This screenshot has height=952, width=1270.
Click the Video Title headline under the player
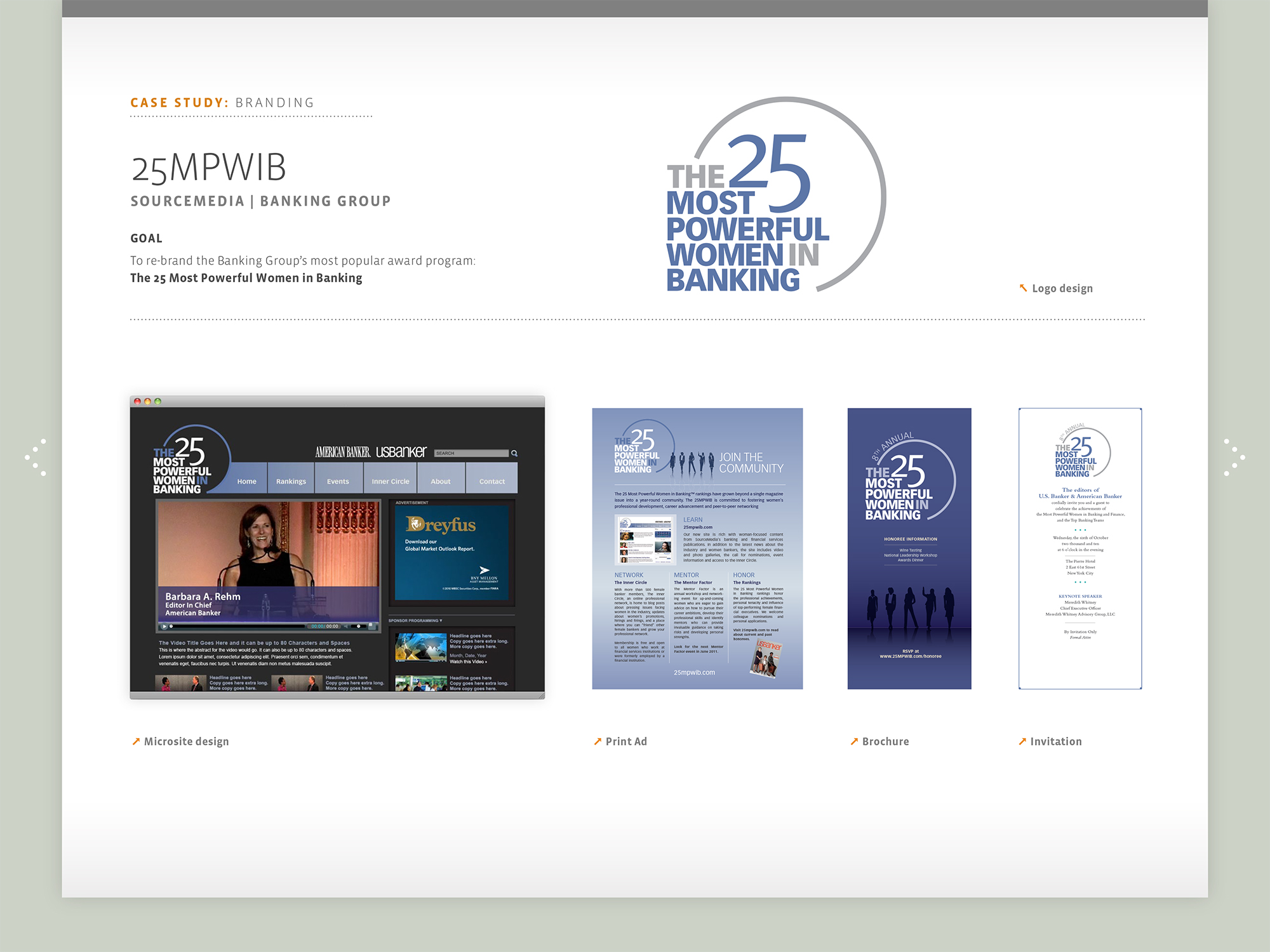[x=254, y=643]
